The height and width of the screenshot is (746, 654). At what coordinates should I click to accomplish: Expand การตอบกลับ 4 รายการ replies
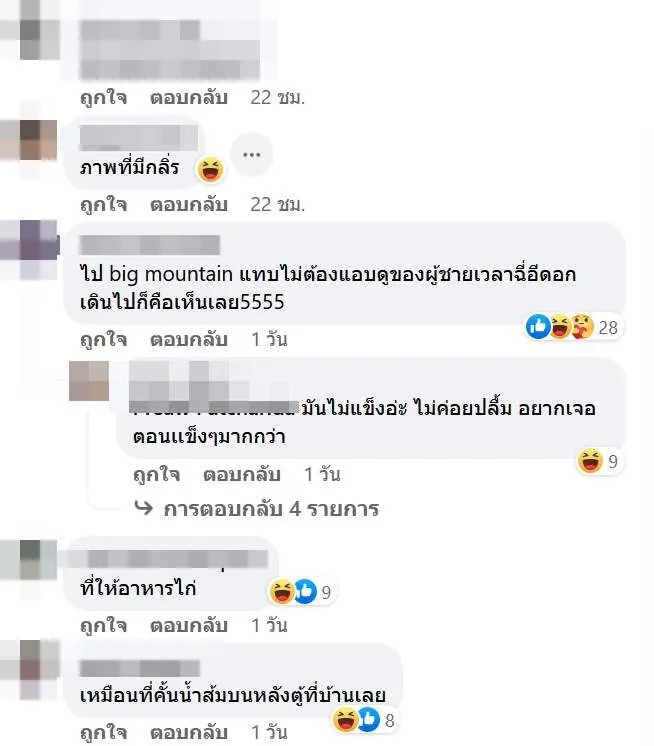271,509
